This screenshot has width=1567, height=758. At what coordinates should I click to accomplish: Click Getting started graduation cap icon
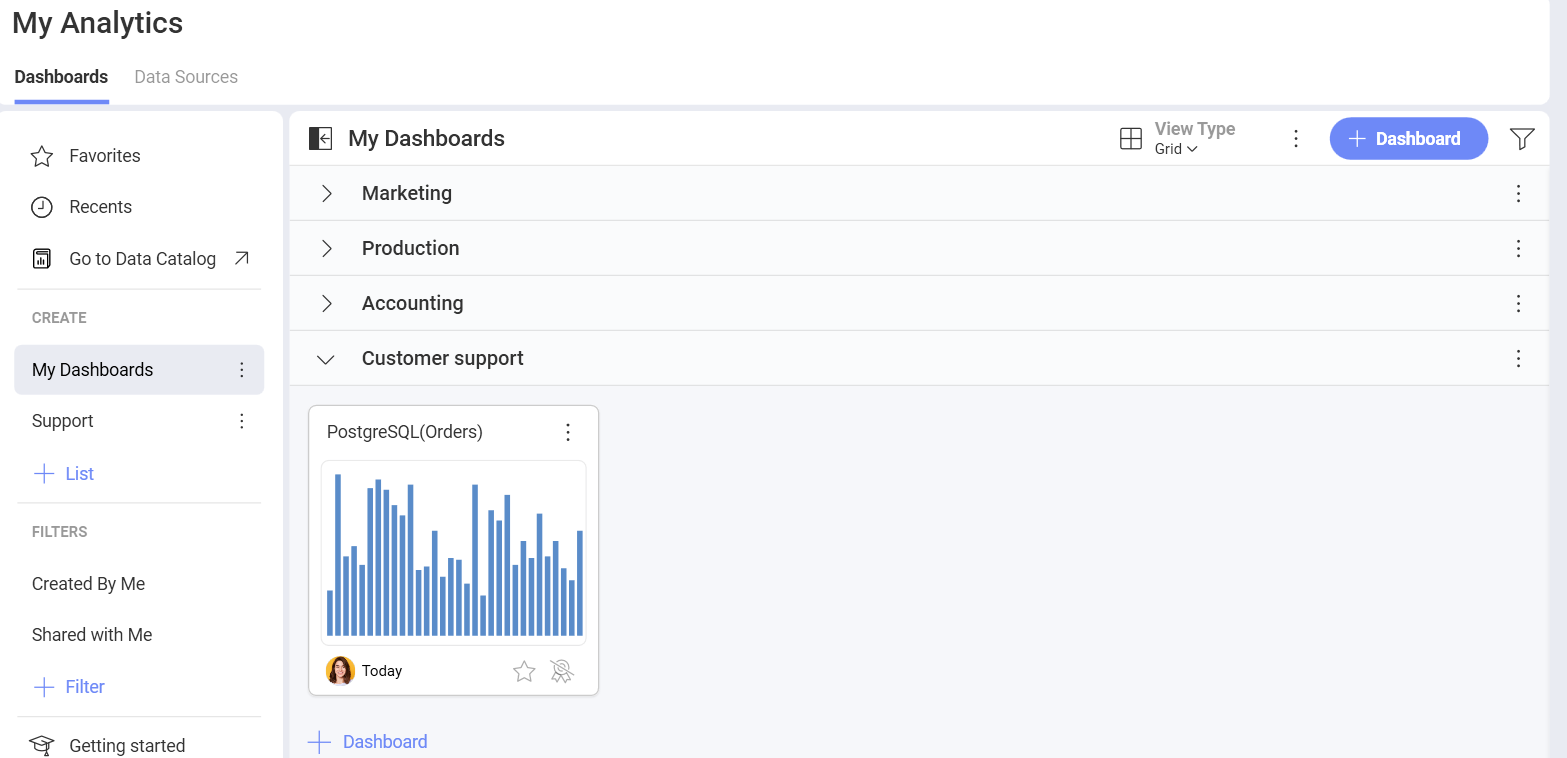41,746
